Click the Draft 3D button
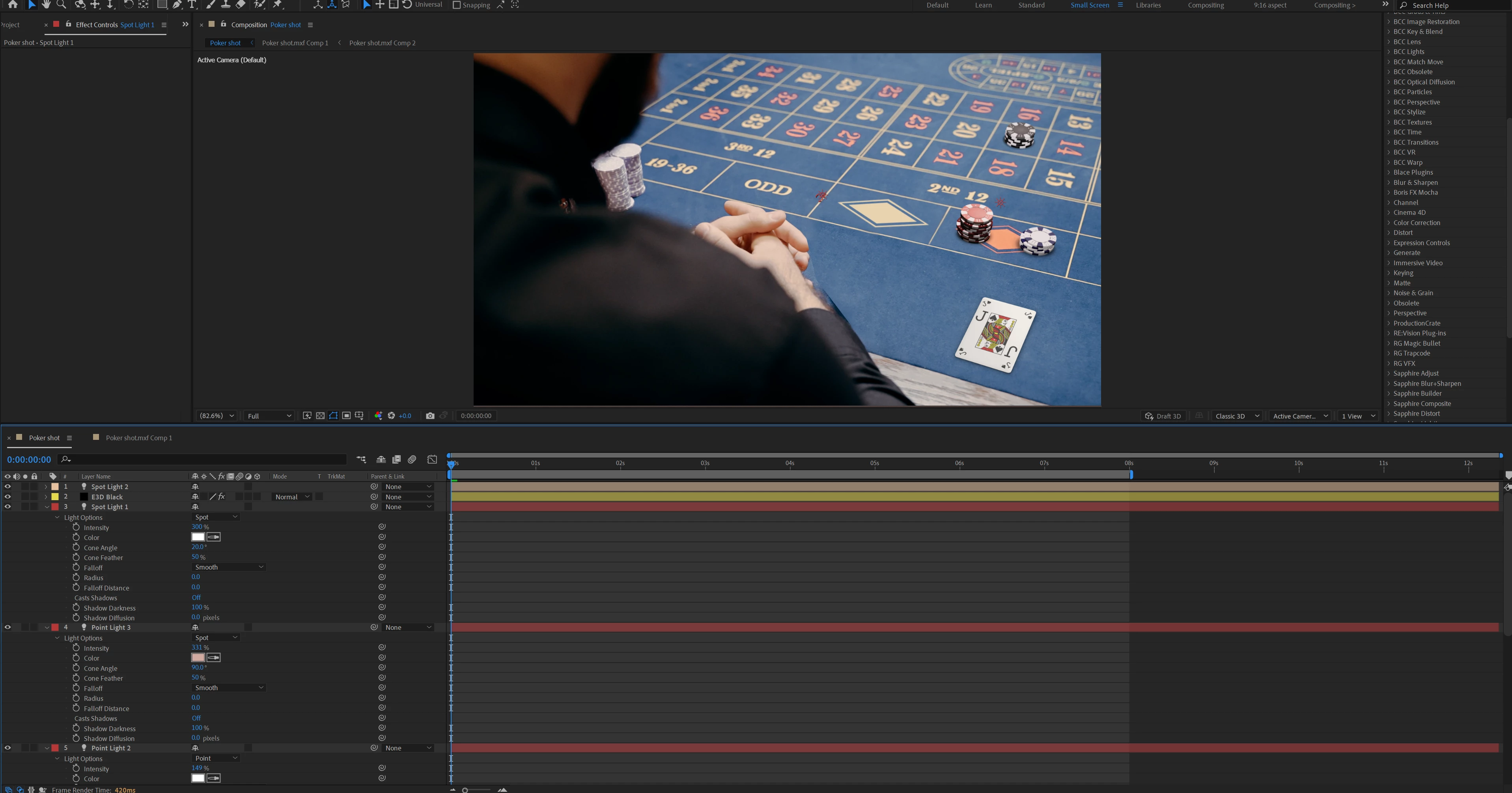Viewport: 1512px width, 793px height. coord(1163,416)
